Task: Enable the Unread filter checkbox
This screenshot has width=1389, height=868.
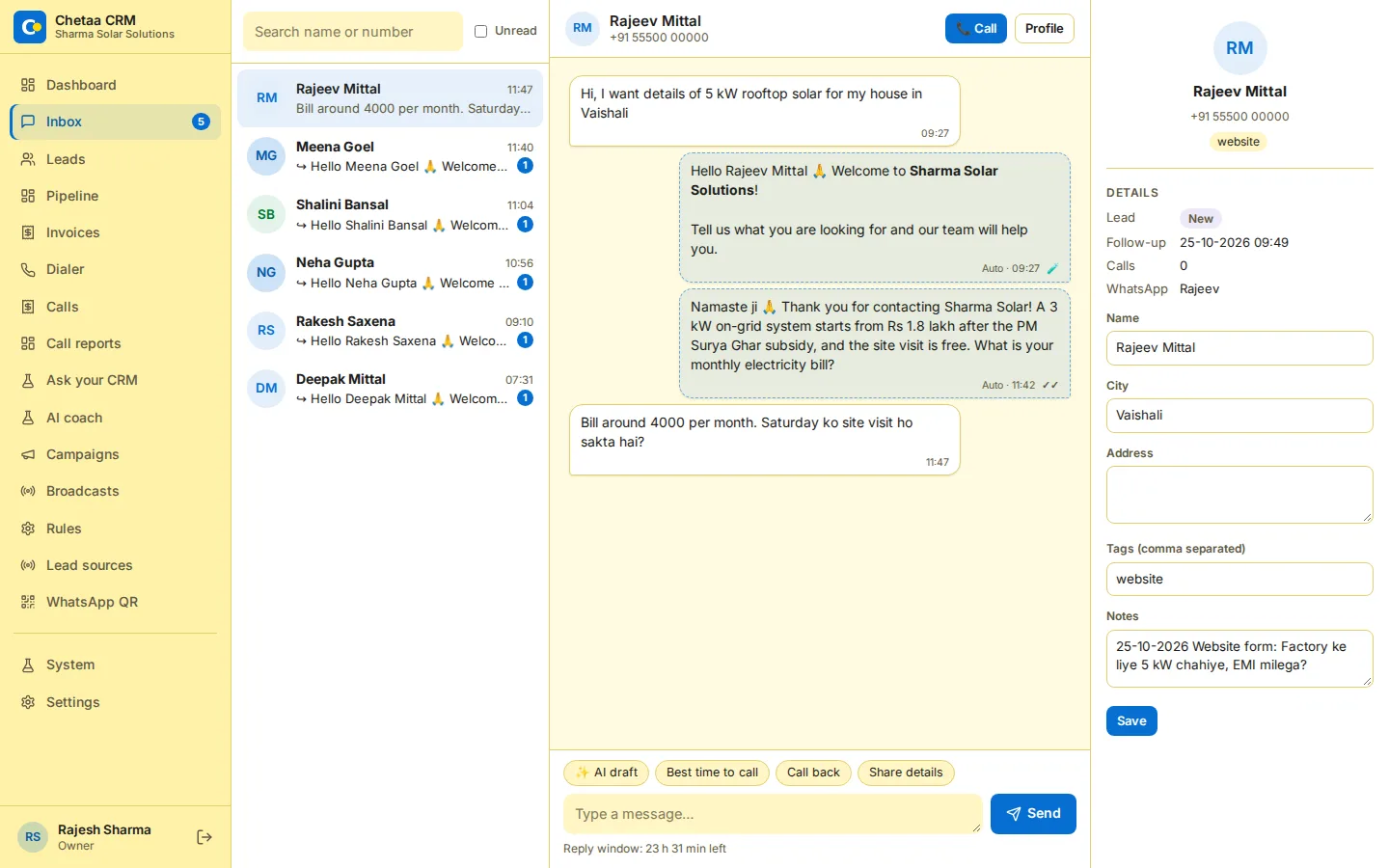Action: click(x=480, y=31)
